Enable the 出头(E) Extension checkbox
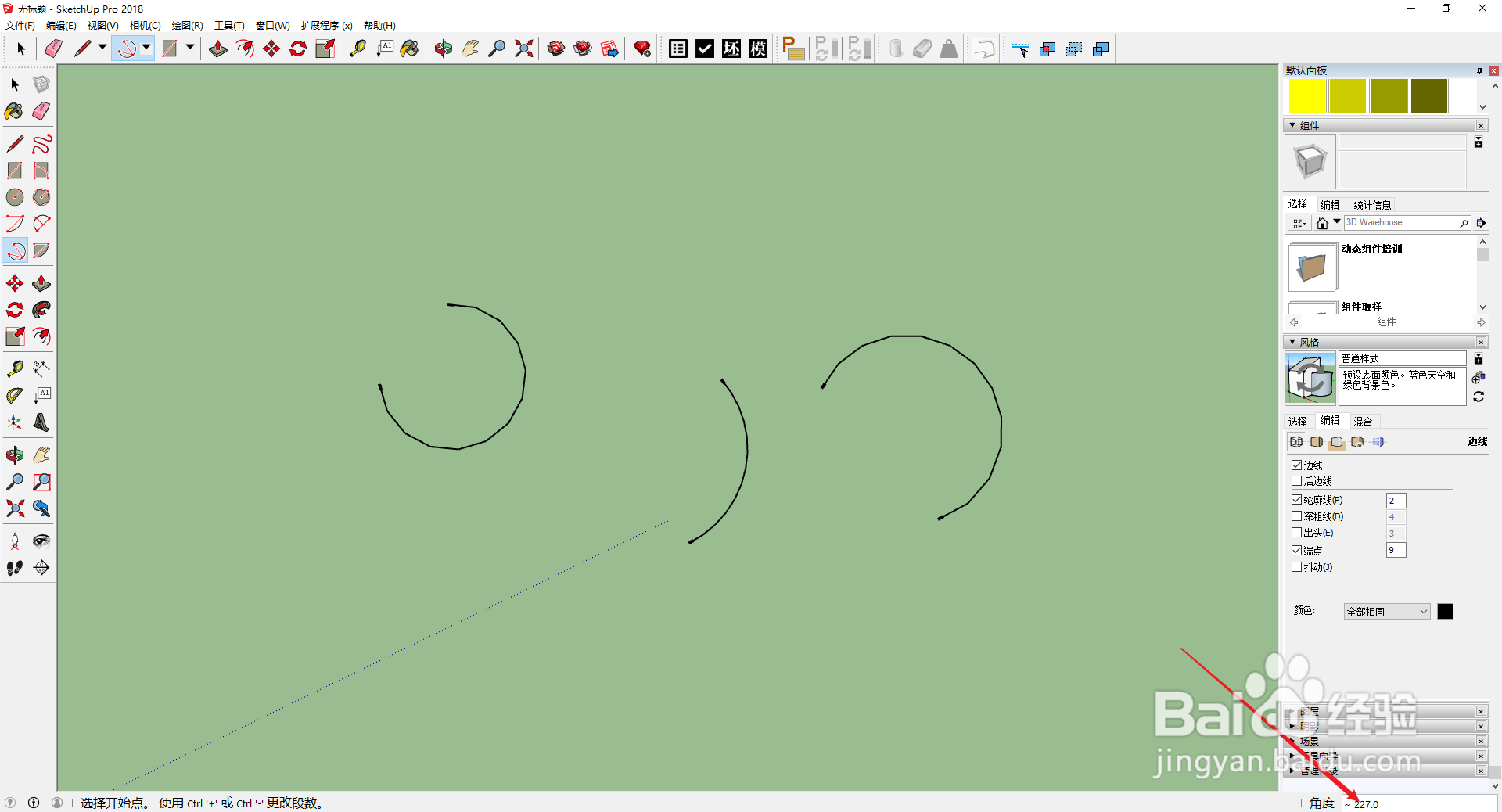This screenshot has height=812, width=1502. click(1296, 533)
